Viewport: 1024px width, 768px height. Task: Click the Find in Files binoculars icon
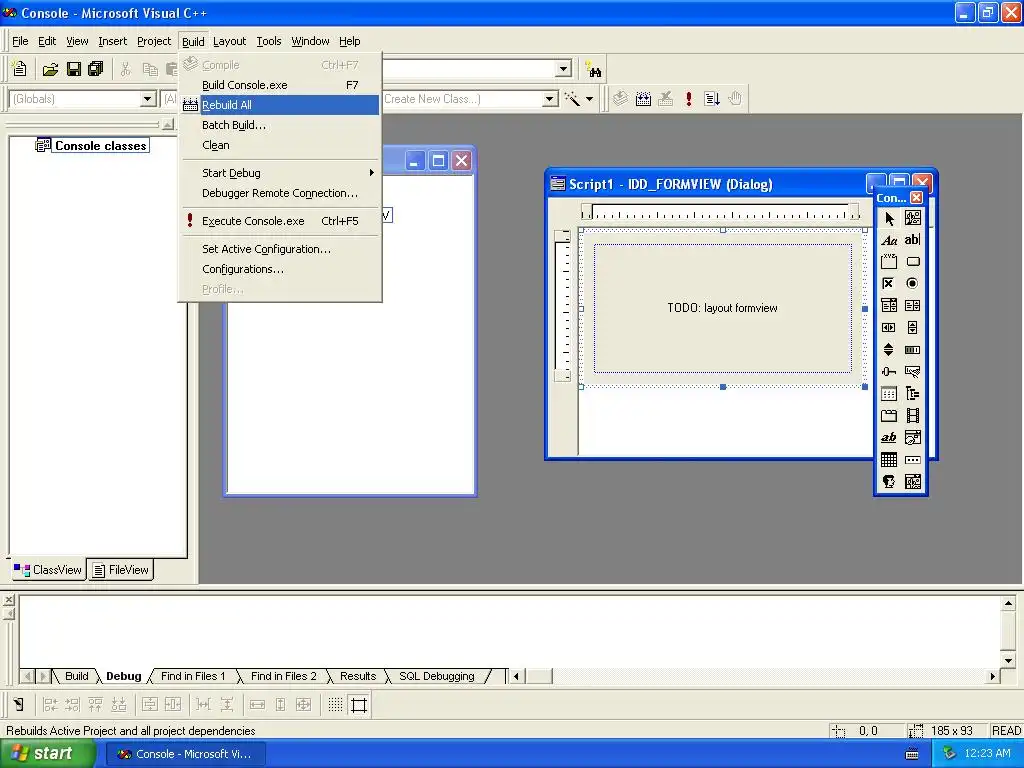[594, 69]
